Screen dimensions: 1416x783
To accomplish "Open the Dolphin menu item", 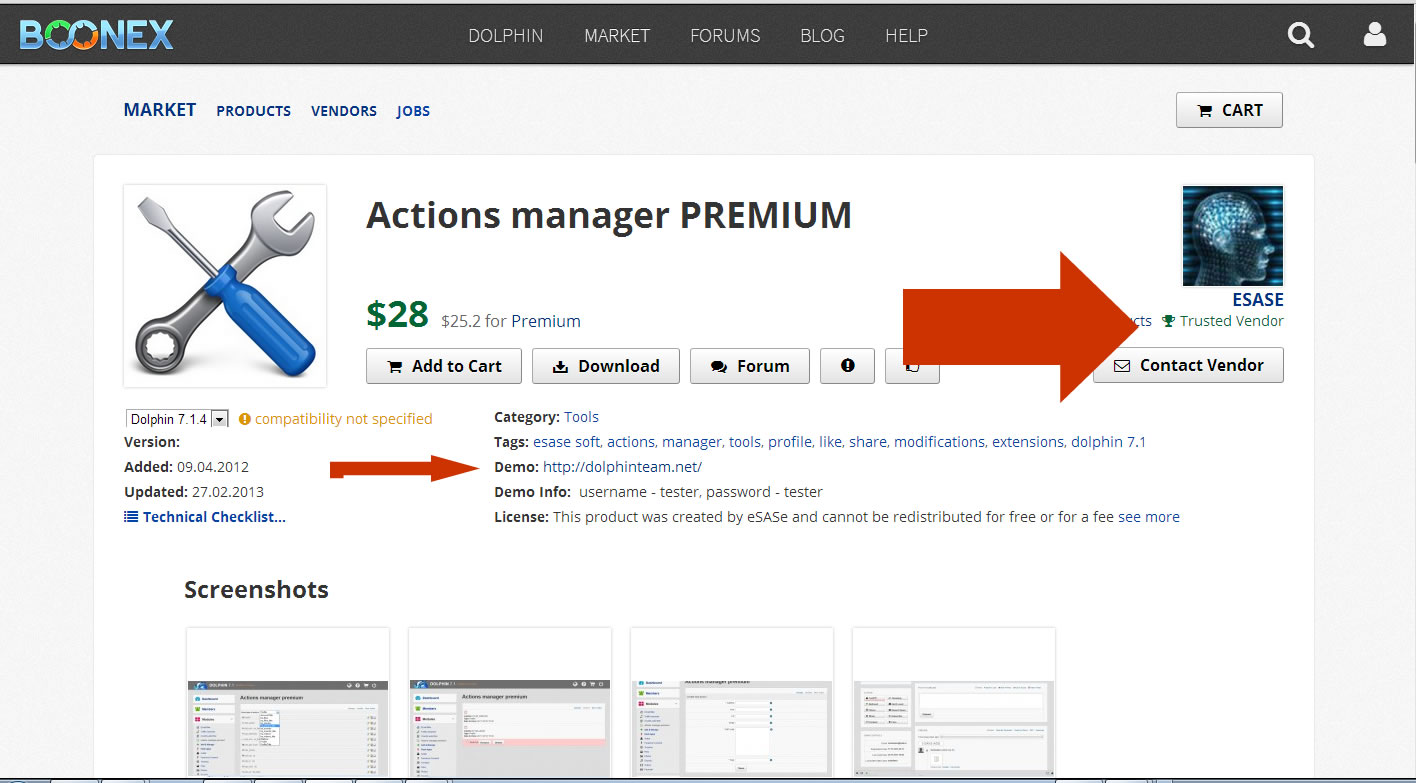I will (x=505, y=35).
